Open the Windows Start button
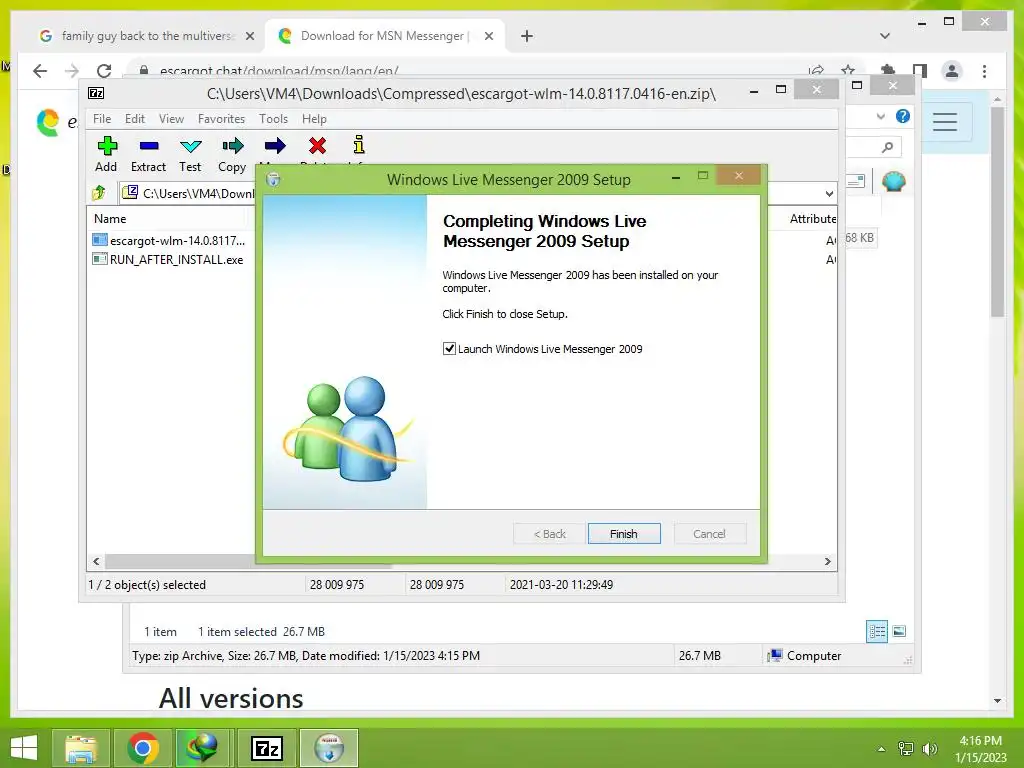 [24, 748]
